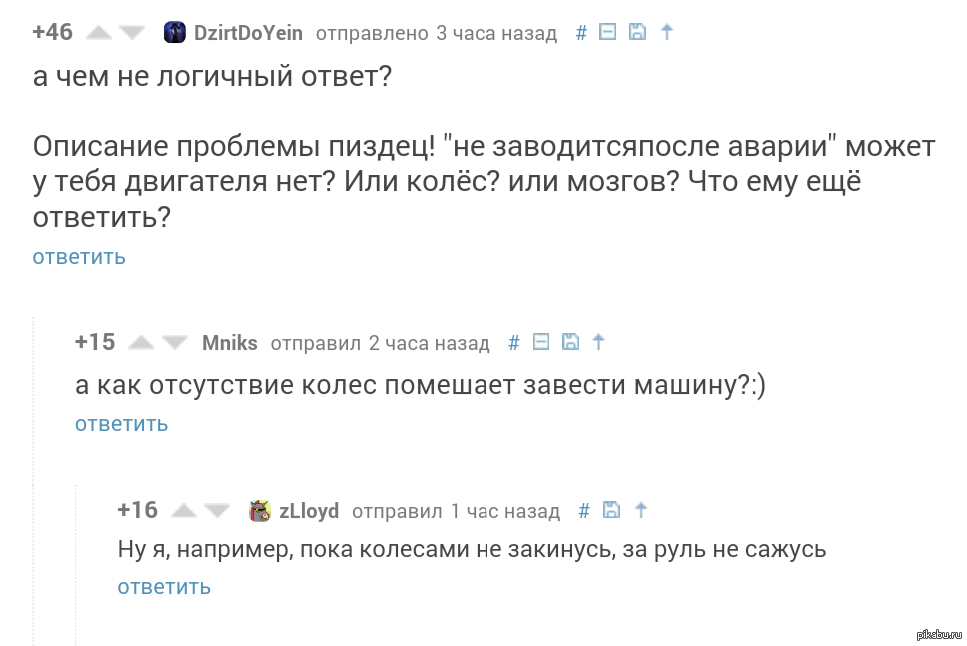The width and height of the screenshot is (967, 646).
Task: Save the zLloyd comment with floppy icon
Action: [611, 510]
